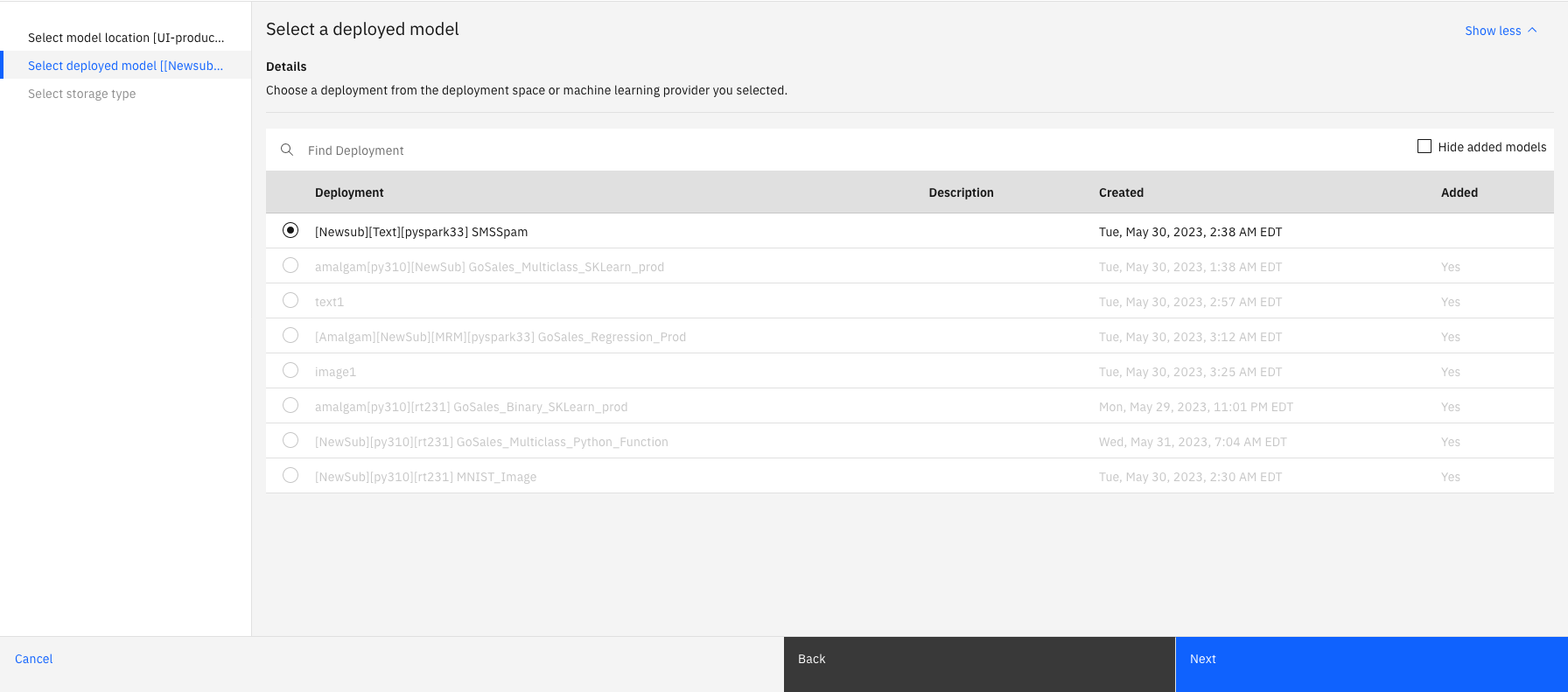The height and width of the screenshot is (692, 1568).
Task: Cancel the model setup wizard
Action: click(x=34, y=659)
